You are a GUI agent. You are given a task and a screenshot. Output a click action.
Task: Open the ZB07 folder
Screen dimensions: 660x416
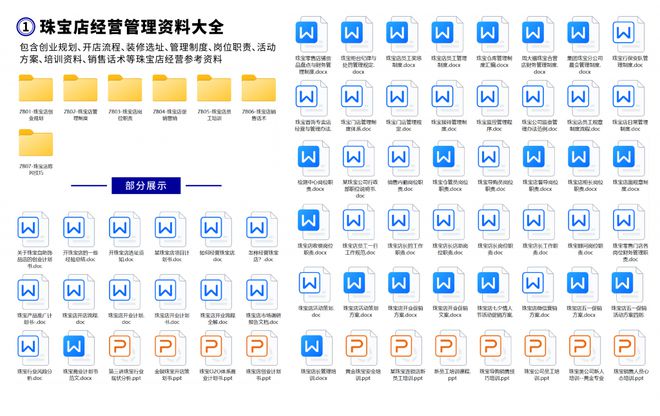(36, 143)
